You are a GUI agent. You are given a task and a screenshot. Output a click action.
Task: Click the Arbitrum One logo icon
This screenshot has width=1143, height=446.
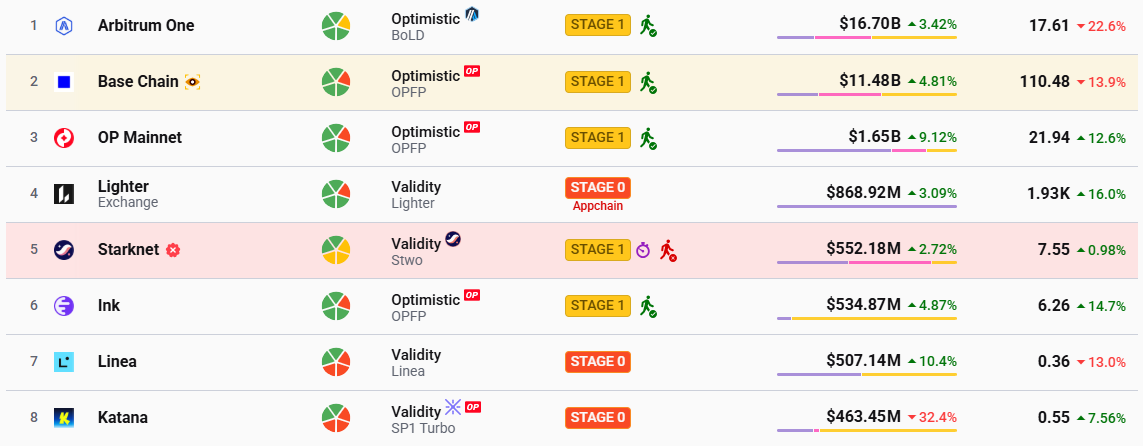[x=64, y=25]
